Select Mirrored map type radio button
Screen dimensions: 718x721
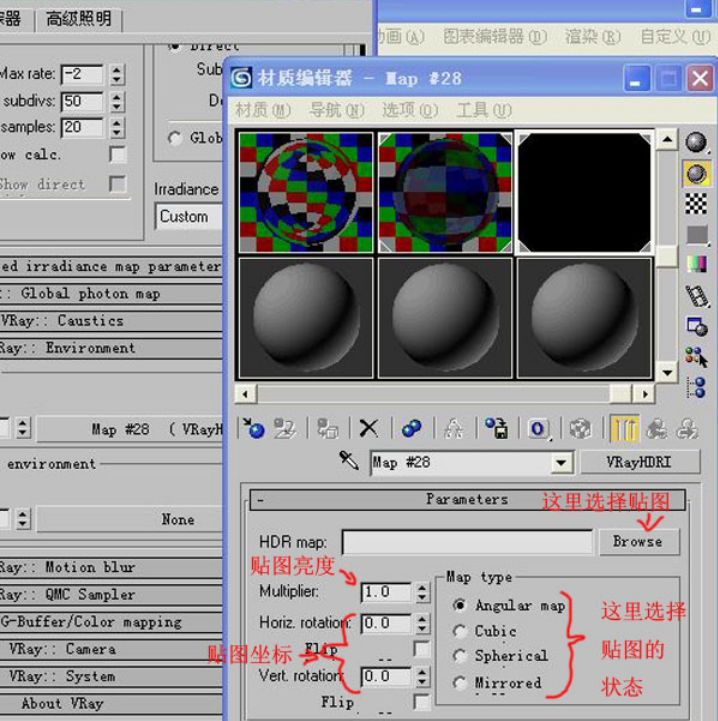(x=460, y=683)
